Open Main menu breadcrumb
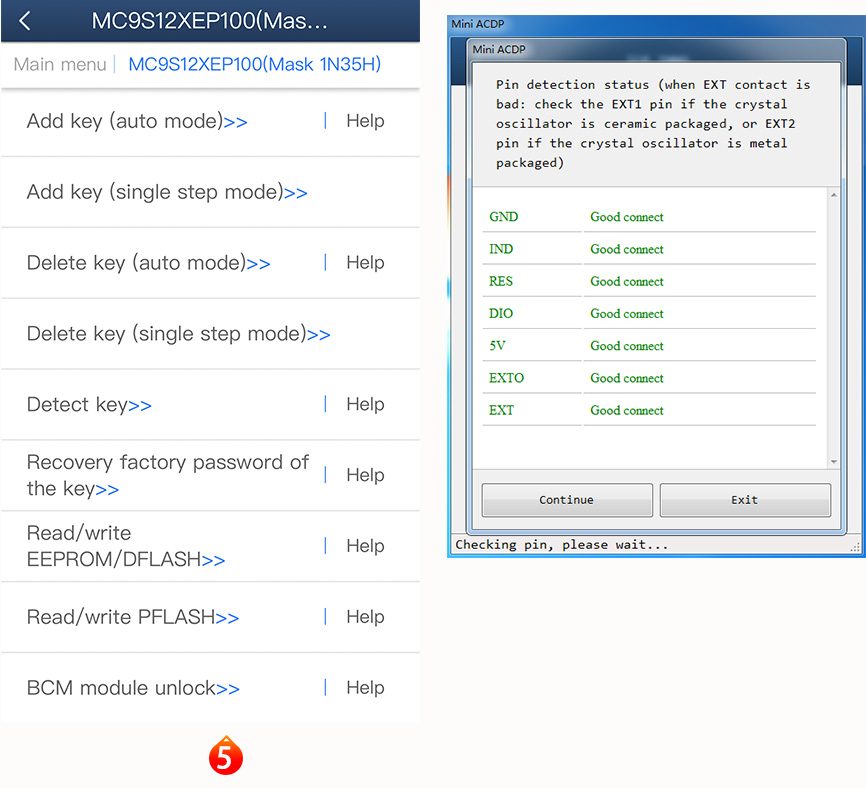The height and width of the screenshot is (788, 866). click(60, 65)
